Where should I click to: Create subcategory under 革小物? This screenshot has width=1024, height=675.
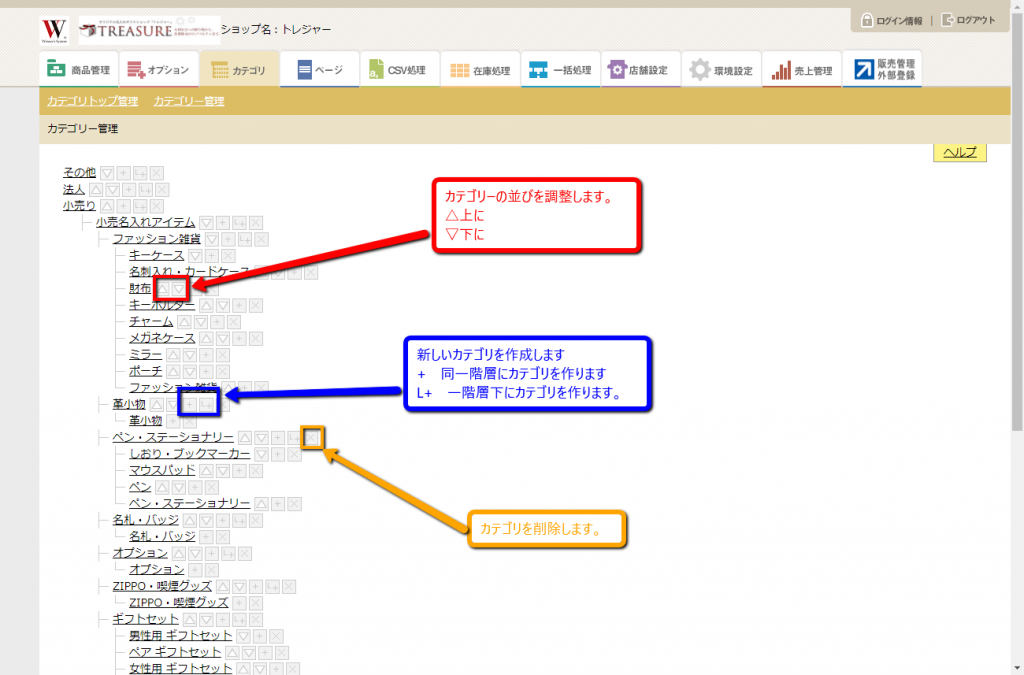click(207, 404)
